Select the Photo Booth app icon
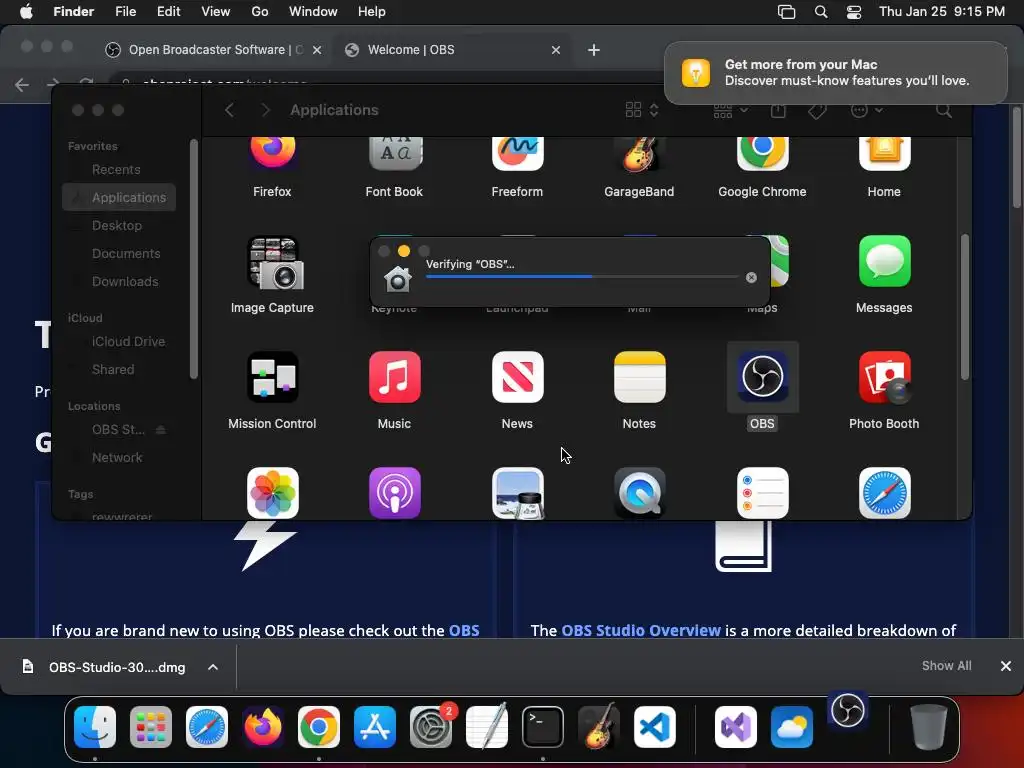 coord(884,377)
